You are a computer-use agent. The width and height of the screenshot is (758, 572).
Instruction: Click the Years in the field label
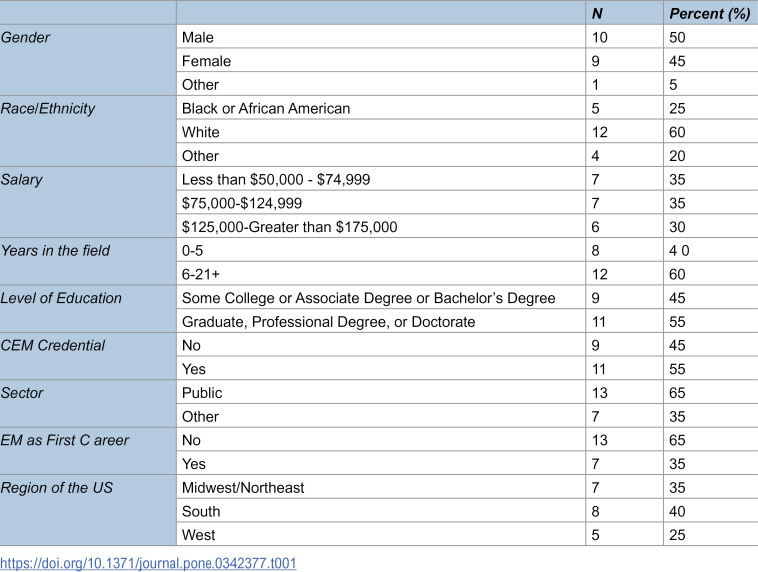click(x=55, y=250)
